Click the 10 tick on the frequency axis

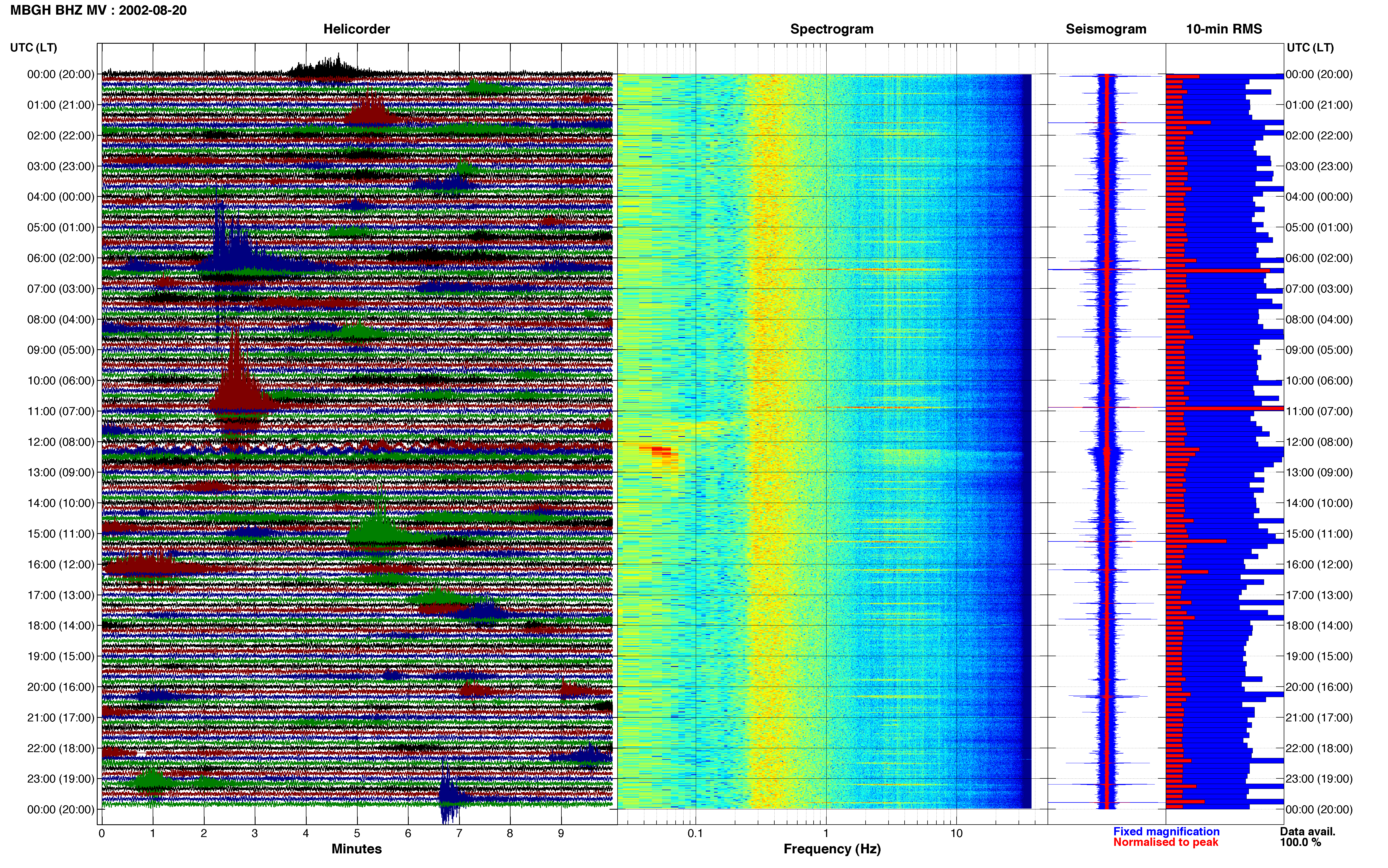tap(956, 833)
